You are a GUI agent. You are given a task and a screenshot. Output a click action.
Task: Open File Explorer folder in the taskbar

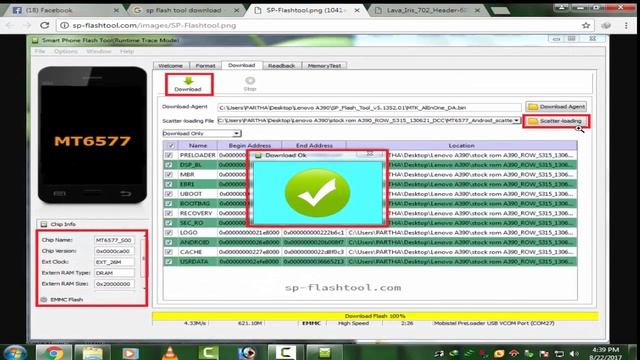click(x=92, y=353)
